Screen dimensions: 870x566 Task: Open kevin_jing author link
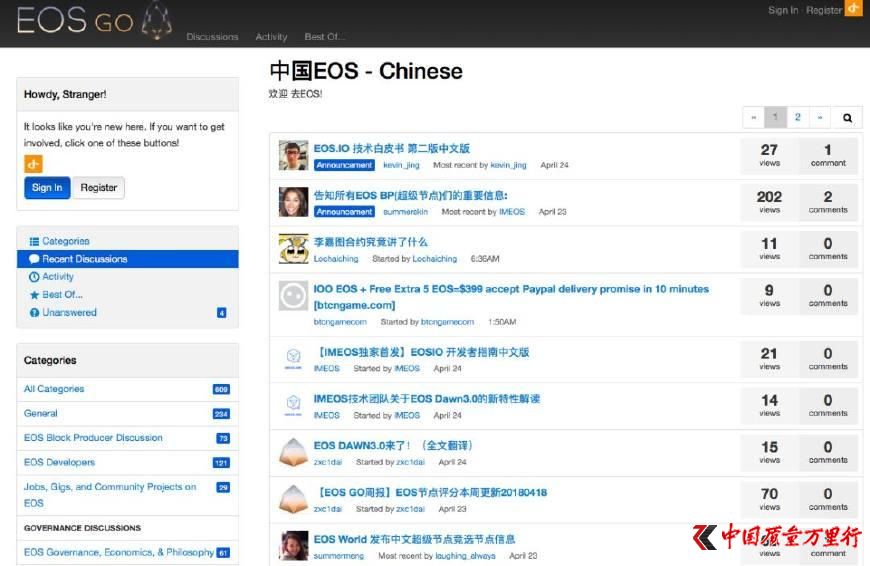(401, 165)
